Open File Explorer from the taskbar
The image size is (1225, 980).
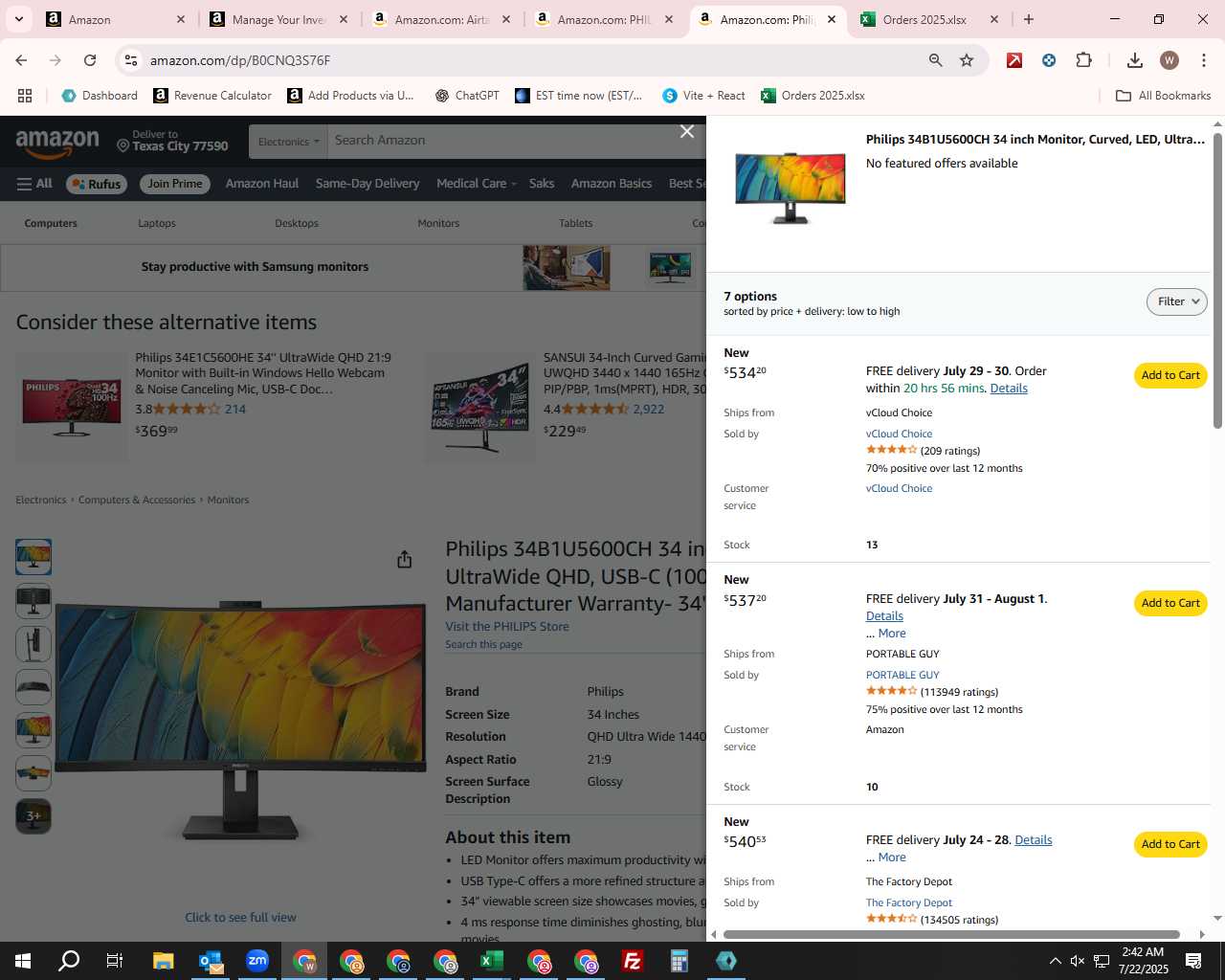[x=164, y=961]
